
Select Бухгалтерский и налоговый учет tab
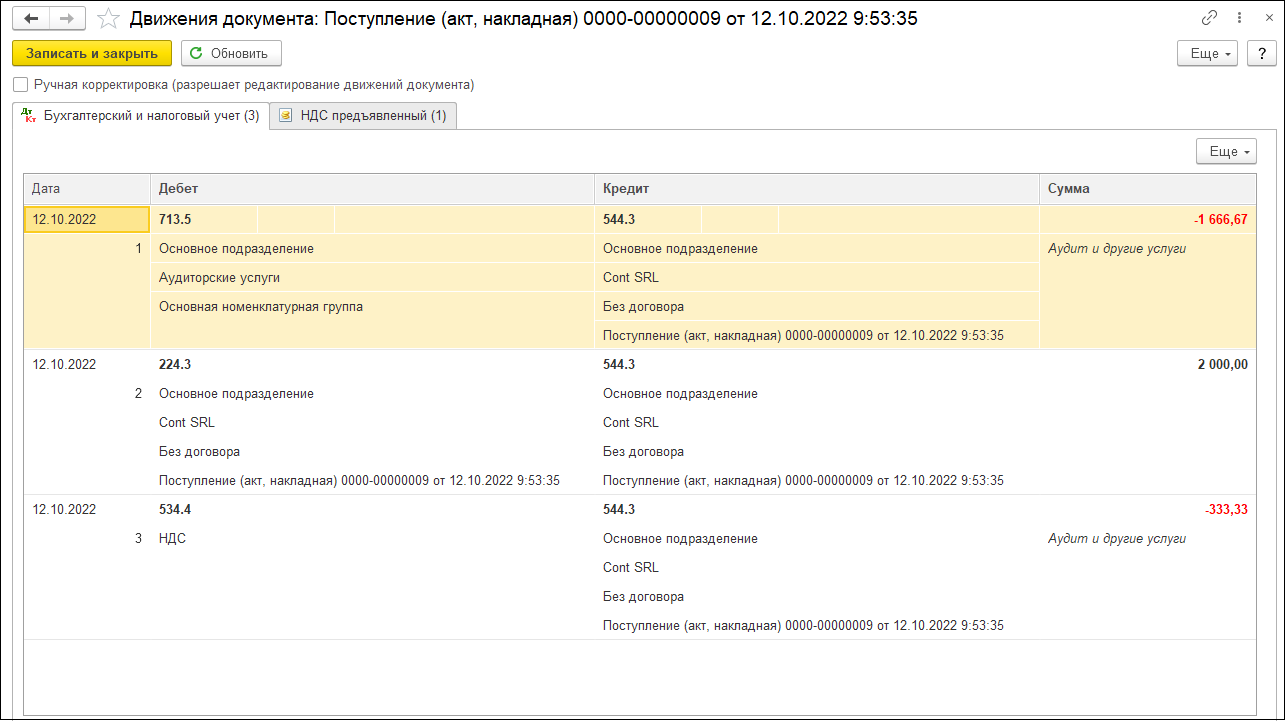(141, 116)
